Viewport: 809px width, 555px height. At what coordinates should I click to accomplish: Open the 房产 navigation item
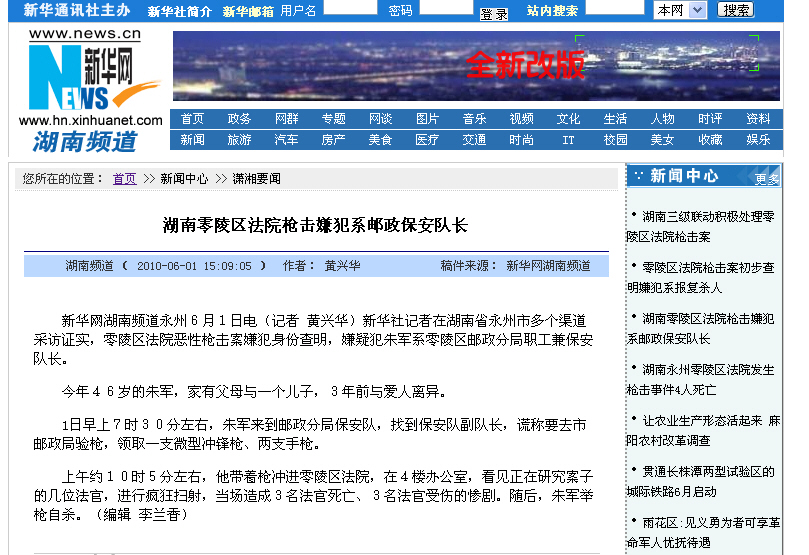[x=333, y=140]
